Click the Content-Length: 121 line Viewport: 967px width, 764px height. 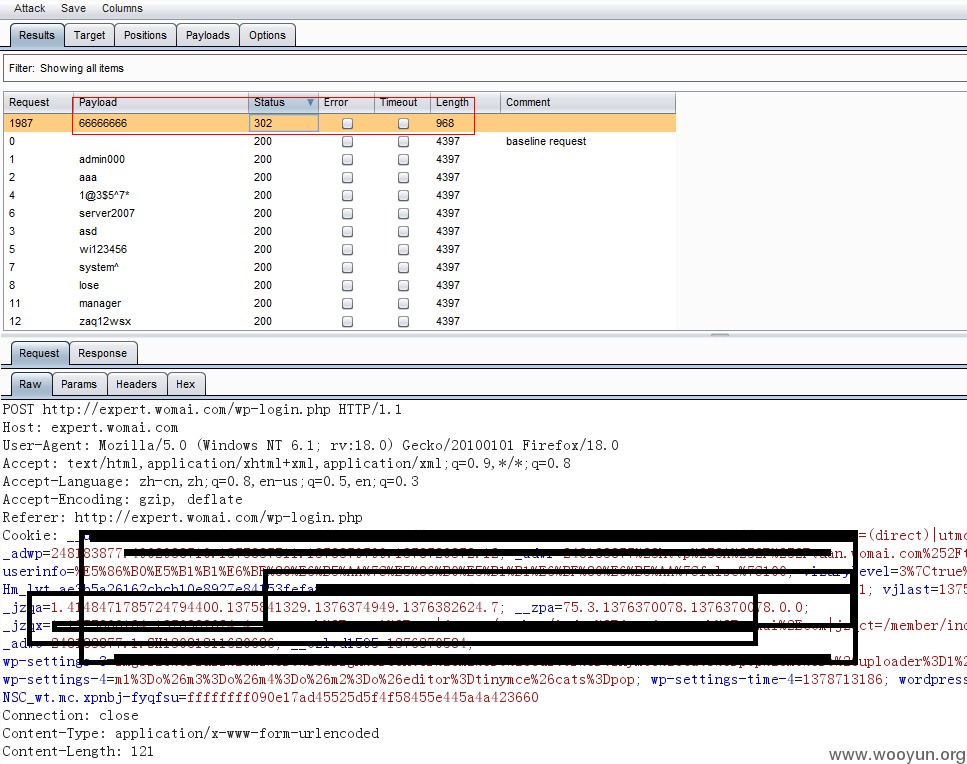click(78, 751)
